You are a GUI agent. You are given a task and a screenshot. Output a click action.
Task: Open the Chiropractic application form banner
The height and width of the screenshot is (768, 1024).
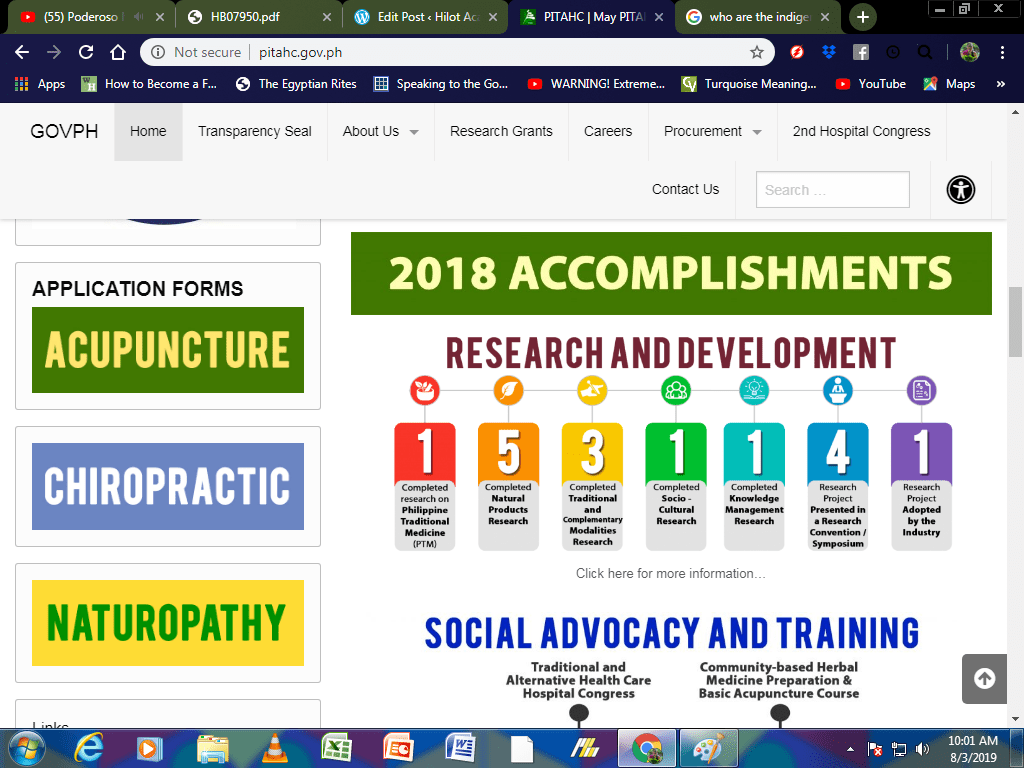coord(168,487)
